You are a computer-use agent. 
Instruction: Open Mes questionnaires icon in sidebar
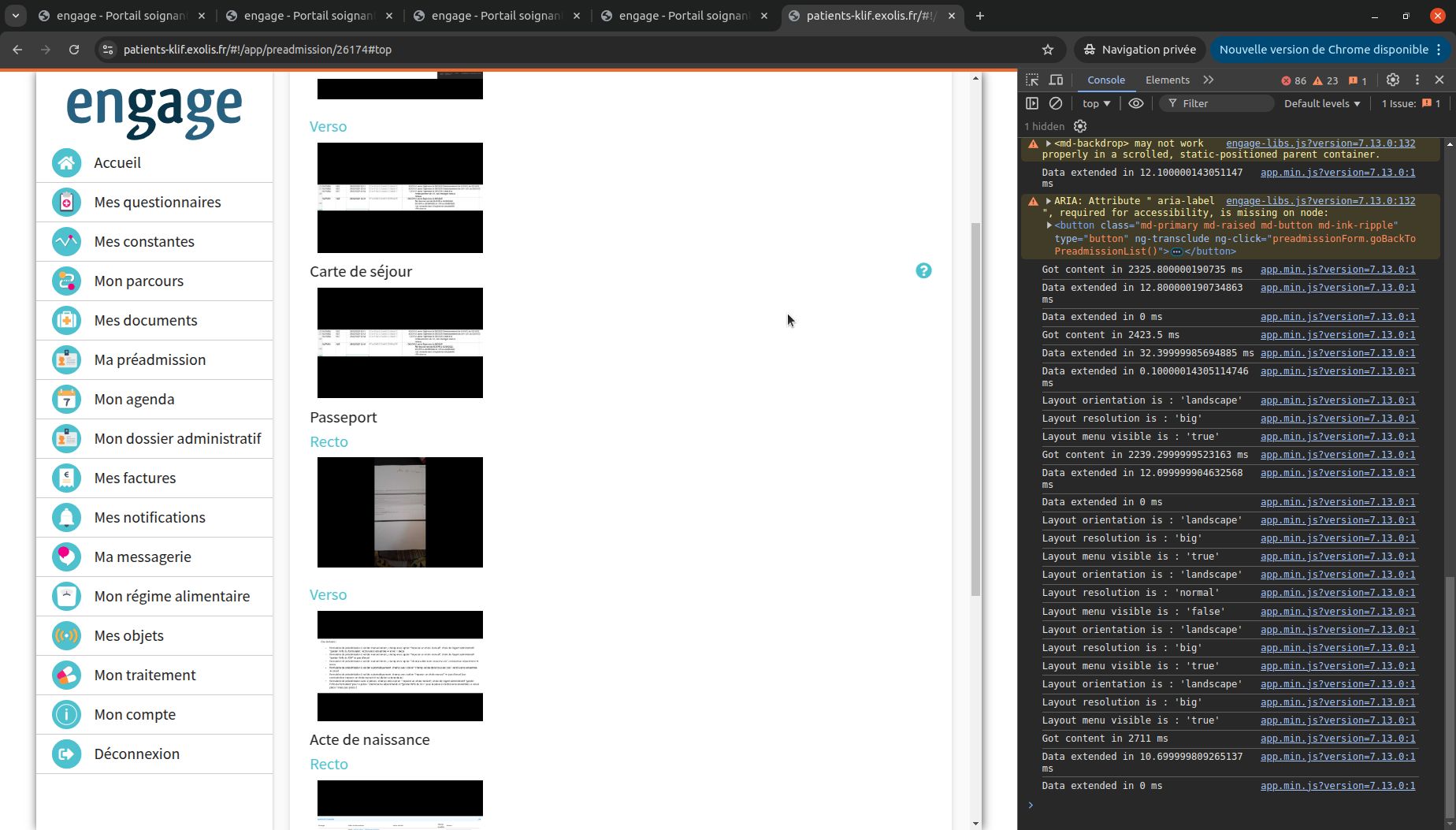[x=67, y=203]
